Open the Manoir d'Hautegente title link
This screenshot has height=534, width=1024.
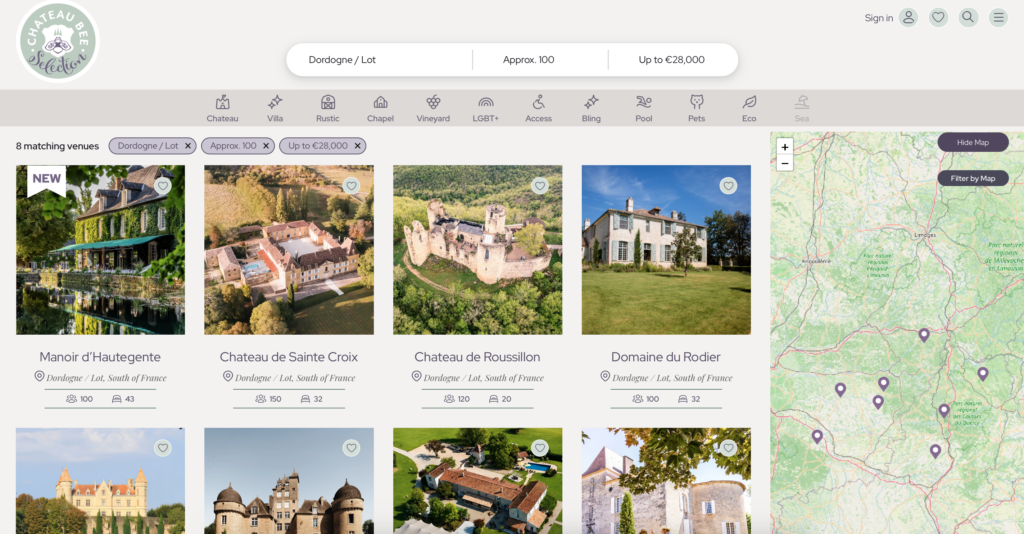pos(100,357)
